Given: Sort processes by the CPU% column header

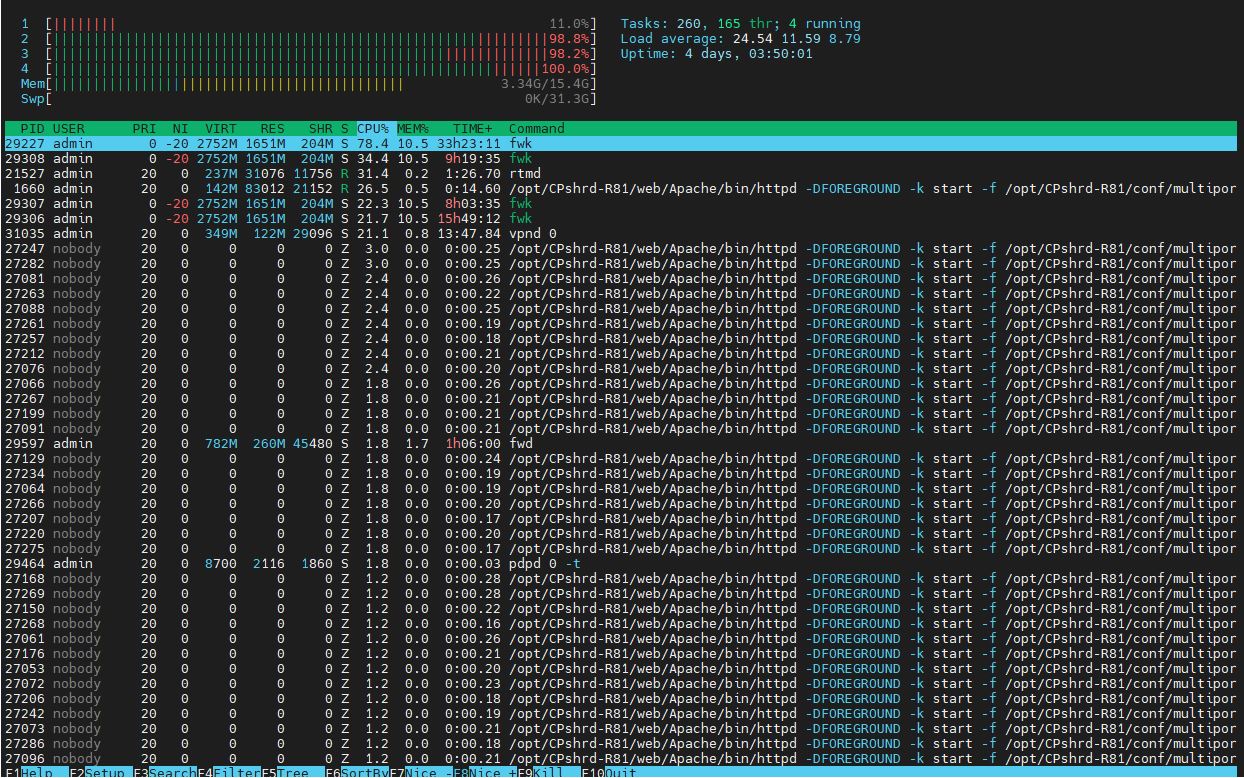Looking at the screenshot, I should tap(373, 128).
